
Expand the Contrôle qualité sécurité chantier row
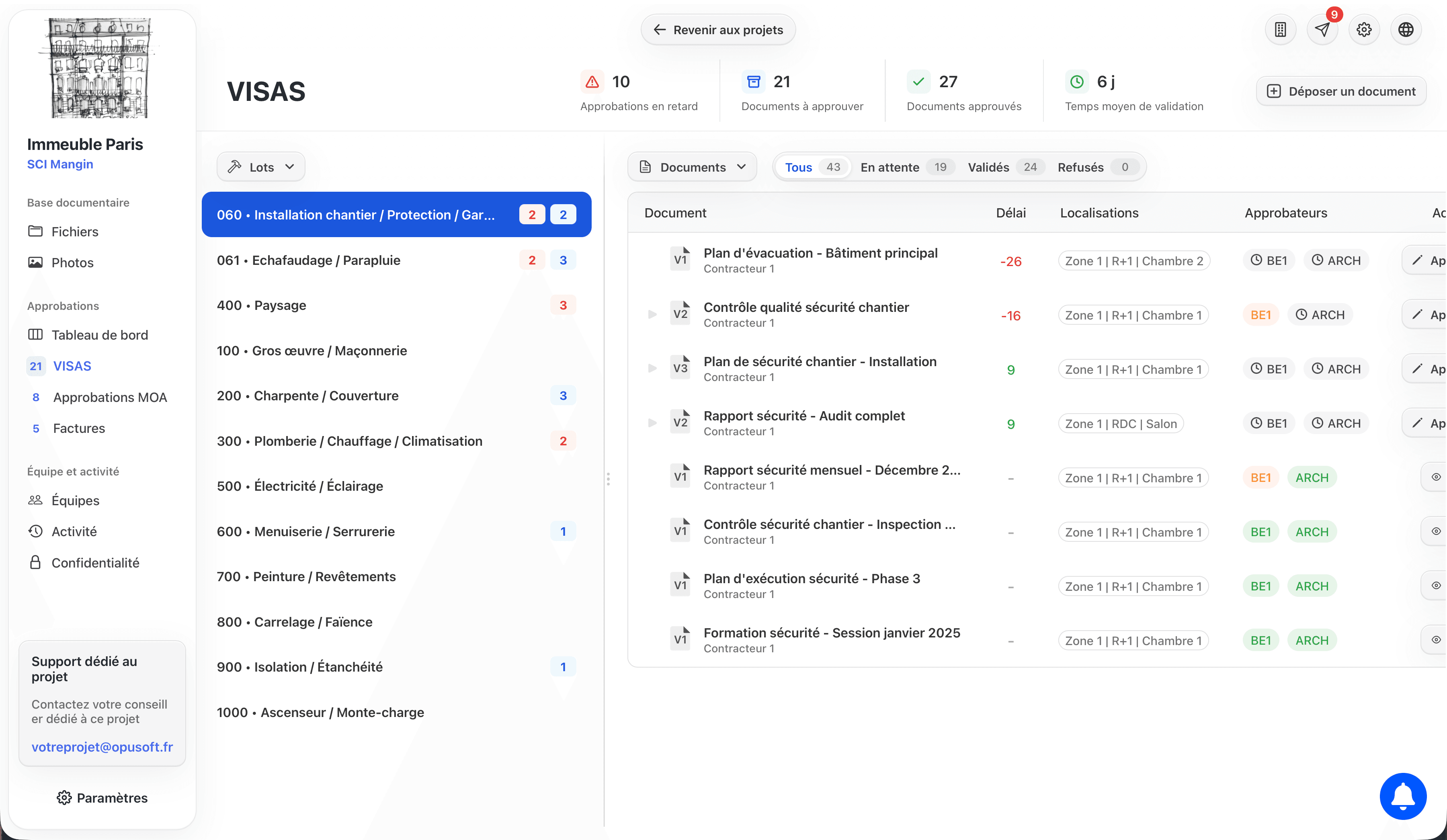pyautogui.click(x=652, y=315)
